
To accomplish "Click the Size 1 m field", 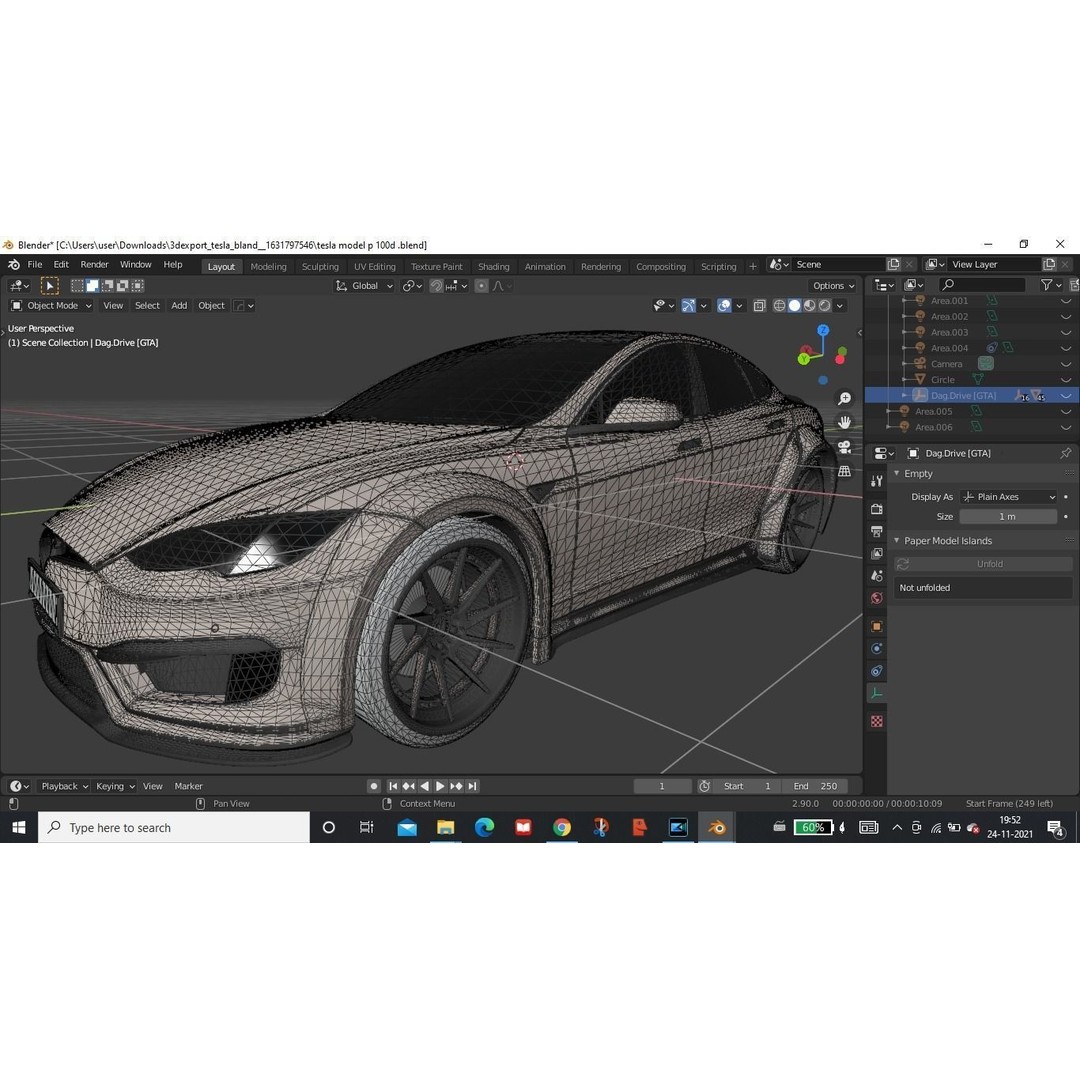I will tap(1008, 517).
